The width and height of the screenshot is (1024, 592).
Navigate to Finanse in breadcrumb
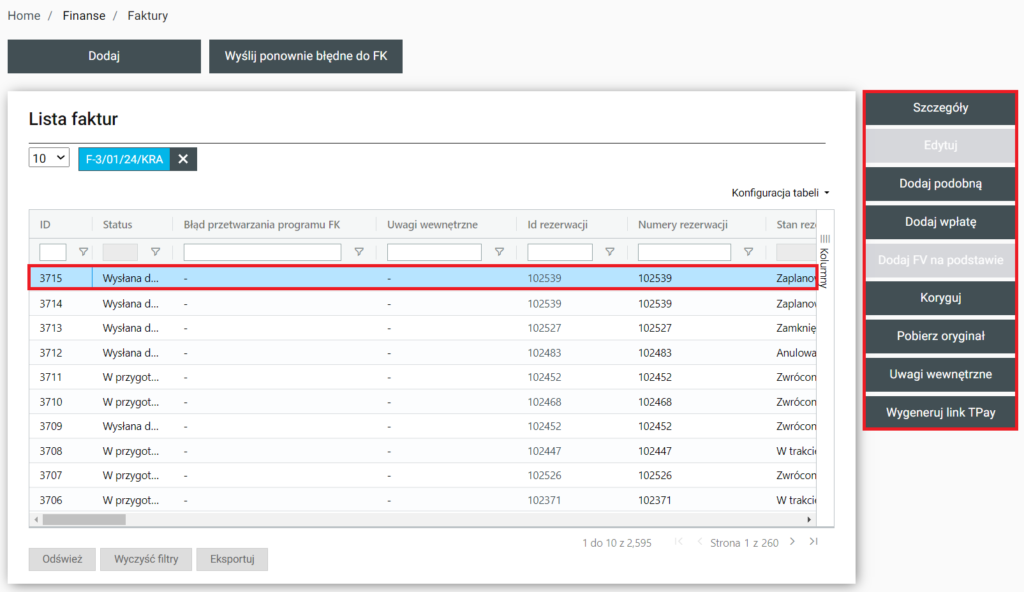pyautogui.click(x=83, y=16)
